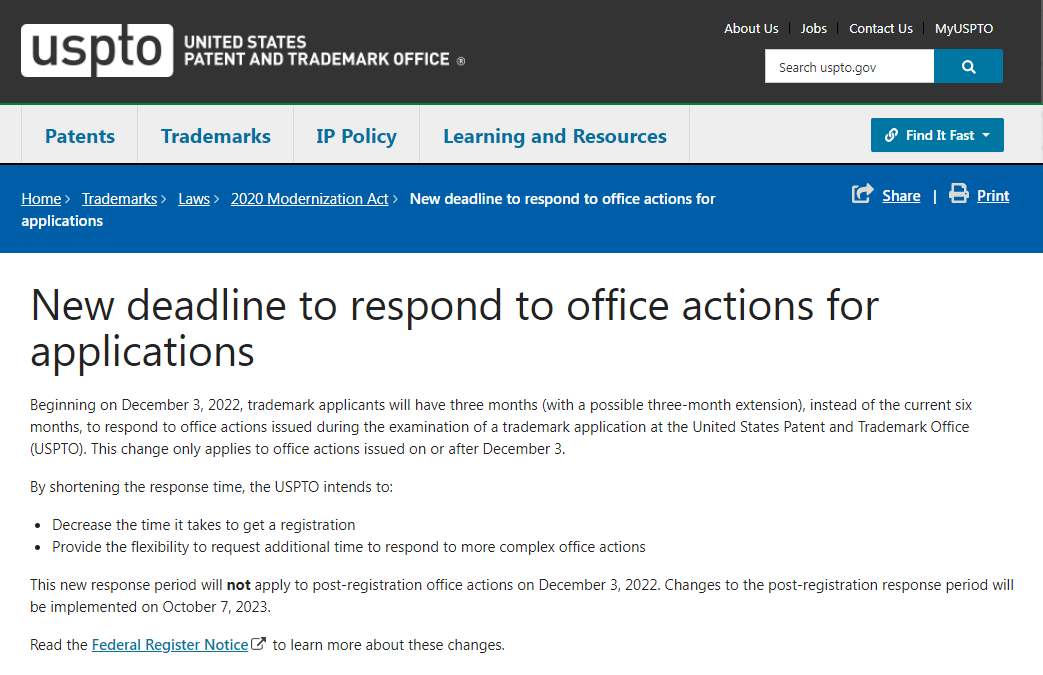Click the Home breadcrumb
1043x675 pixels.
coord(41,199)
